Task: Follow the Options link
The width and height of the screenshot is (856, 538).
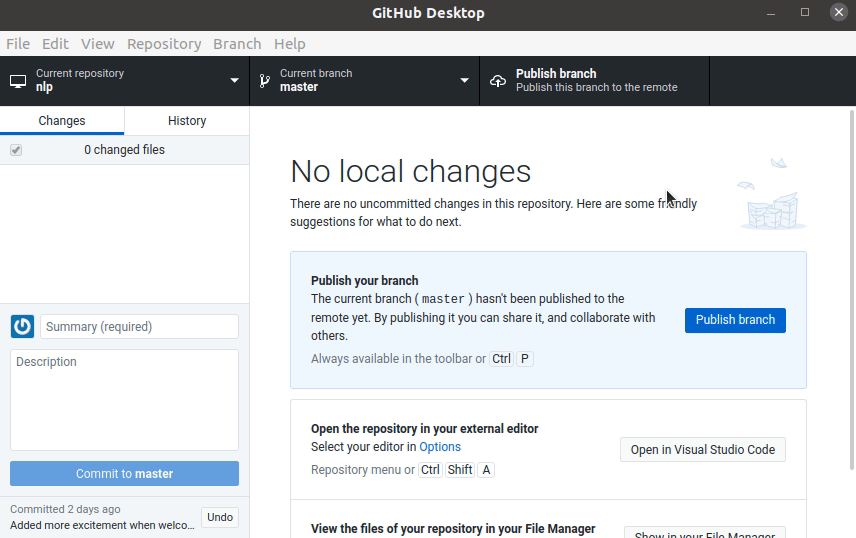Action: (x=440, y=447)
